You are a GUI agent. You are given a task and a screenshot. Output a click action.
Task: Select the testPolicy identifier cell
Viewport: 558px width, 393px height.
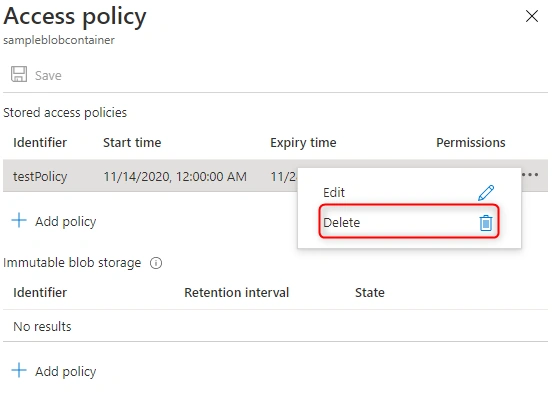40,177
